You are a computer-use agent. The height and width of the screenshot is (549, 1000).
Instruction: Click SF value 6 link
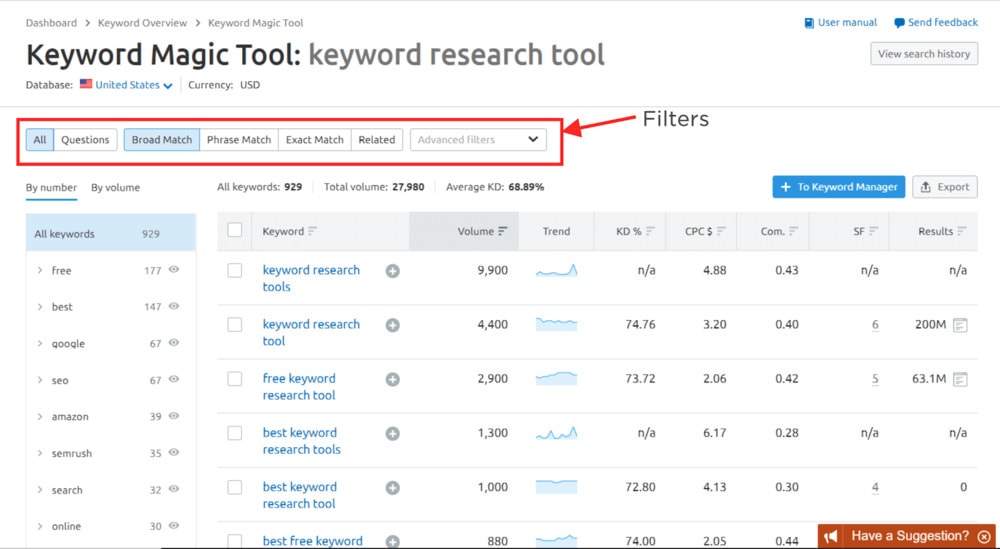[875, 325]
